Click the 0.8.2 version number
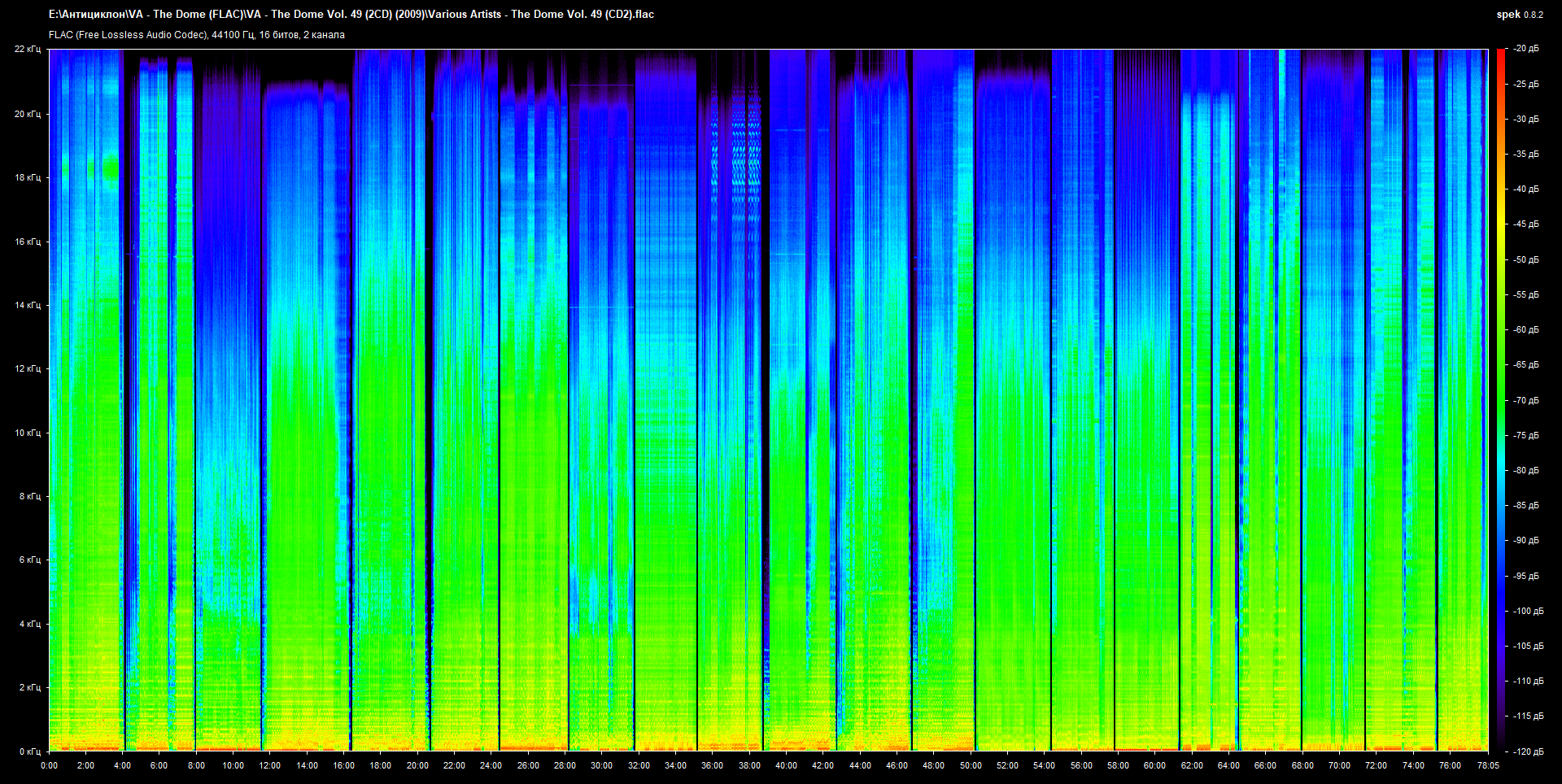 1533,15
